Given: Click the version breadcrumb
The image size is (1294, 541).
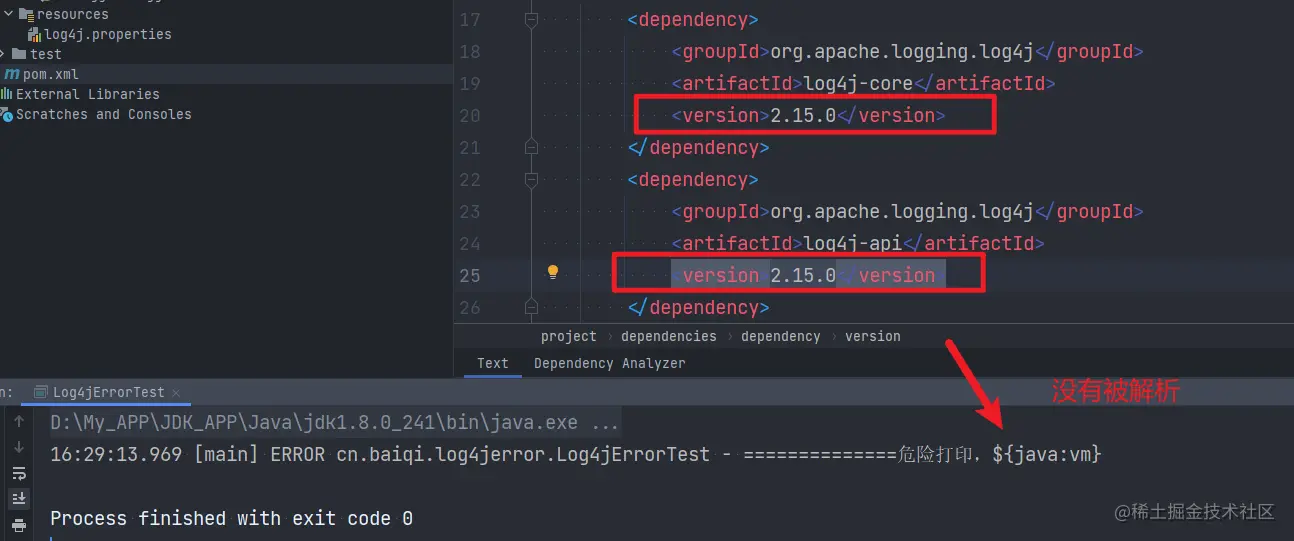Looking at the screenshot, I should point(873,336).
